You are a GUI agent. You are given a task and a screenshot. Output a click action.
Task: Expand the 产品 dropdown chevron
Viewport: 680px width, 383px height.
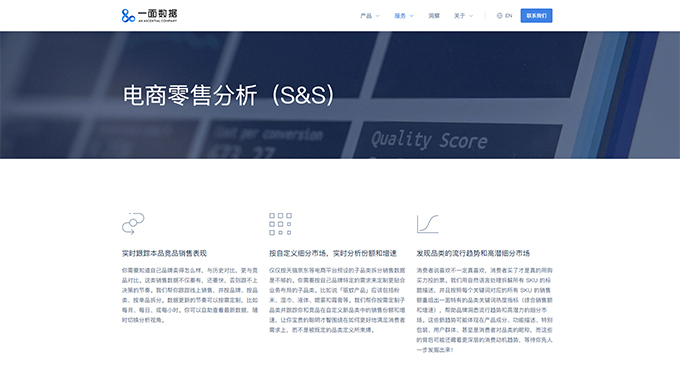click(378, 16)
